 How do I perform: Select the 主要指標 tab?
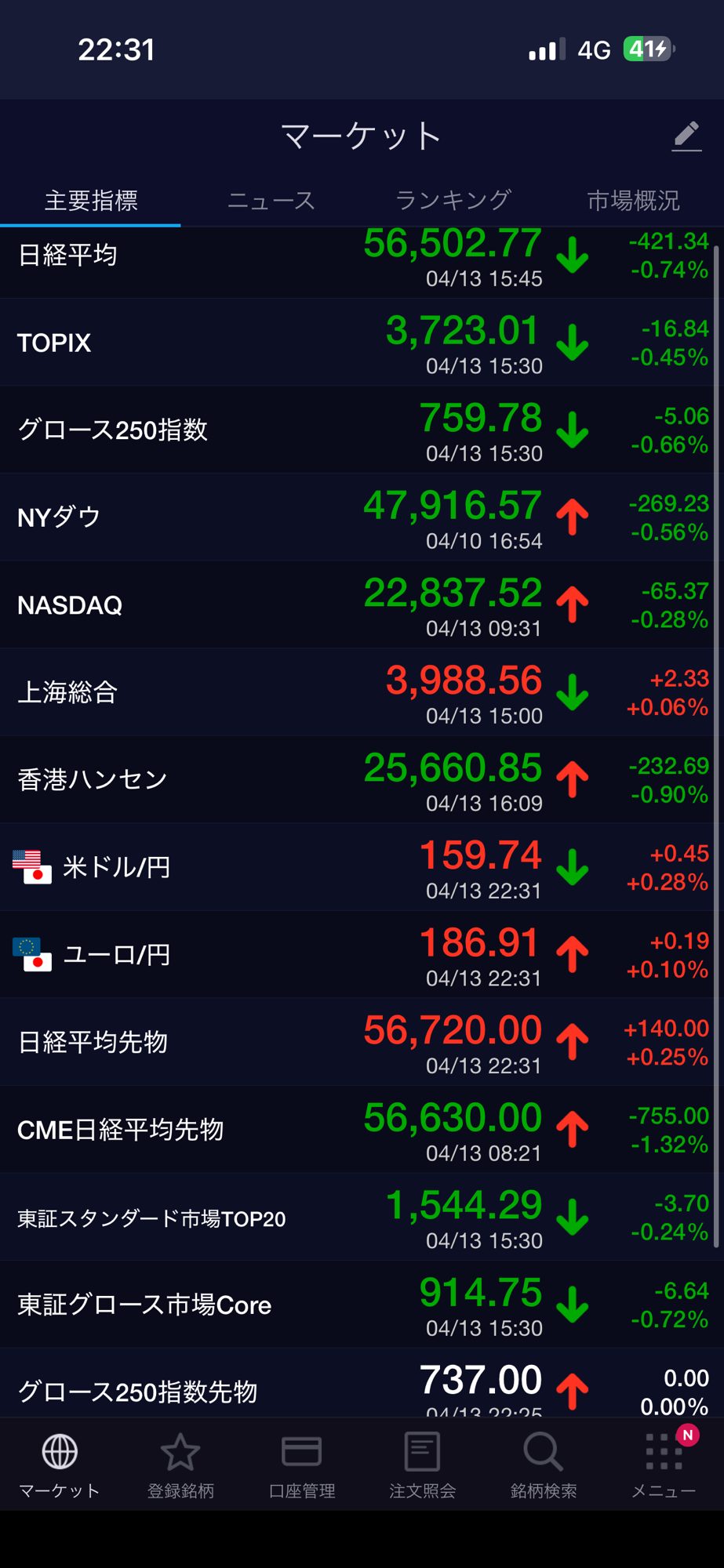[91, 201]
